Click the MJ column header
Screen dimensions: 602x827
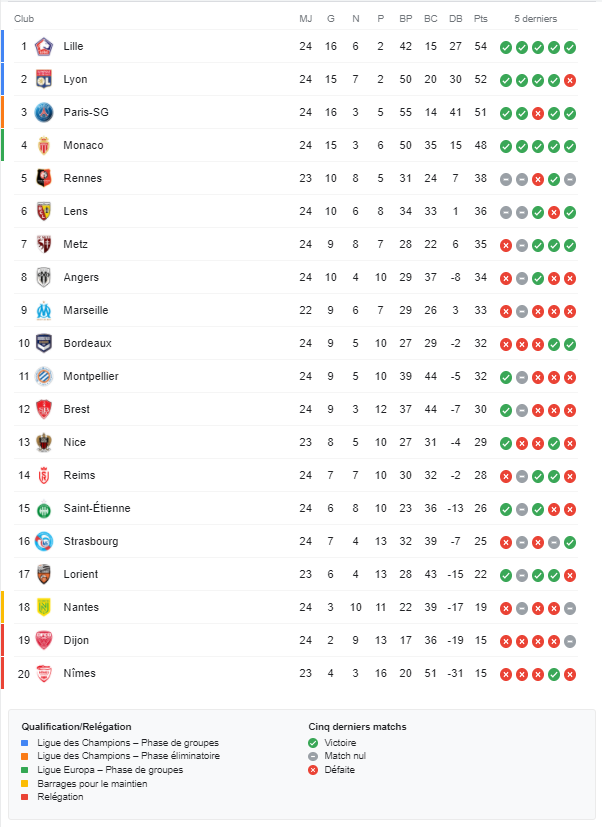point(305,19)
